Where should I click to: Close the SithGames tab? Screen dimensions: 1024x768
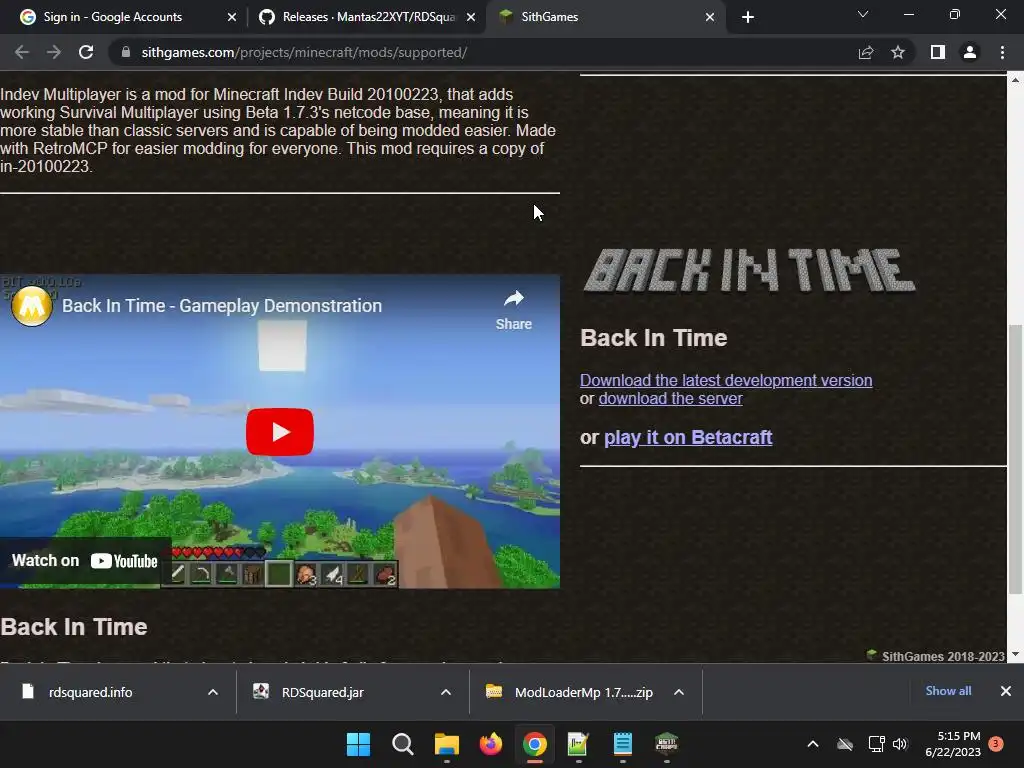[710, 17]
